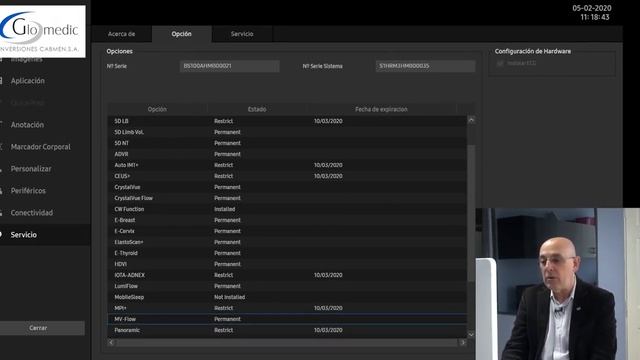Select the 5D Limb Vol. row
The height and width of the screenshot is (360, 640).
coord(287,132)
